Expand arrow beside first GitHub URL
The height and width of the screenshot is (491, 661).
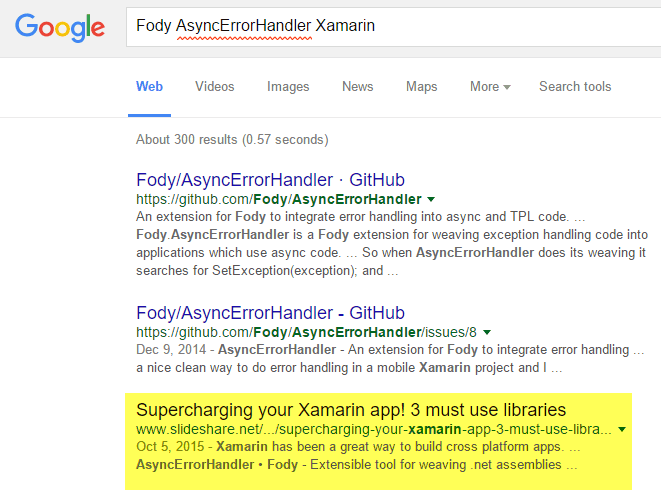point(431,200)
